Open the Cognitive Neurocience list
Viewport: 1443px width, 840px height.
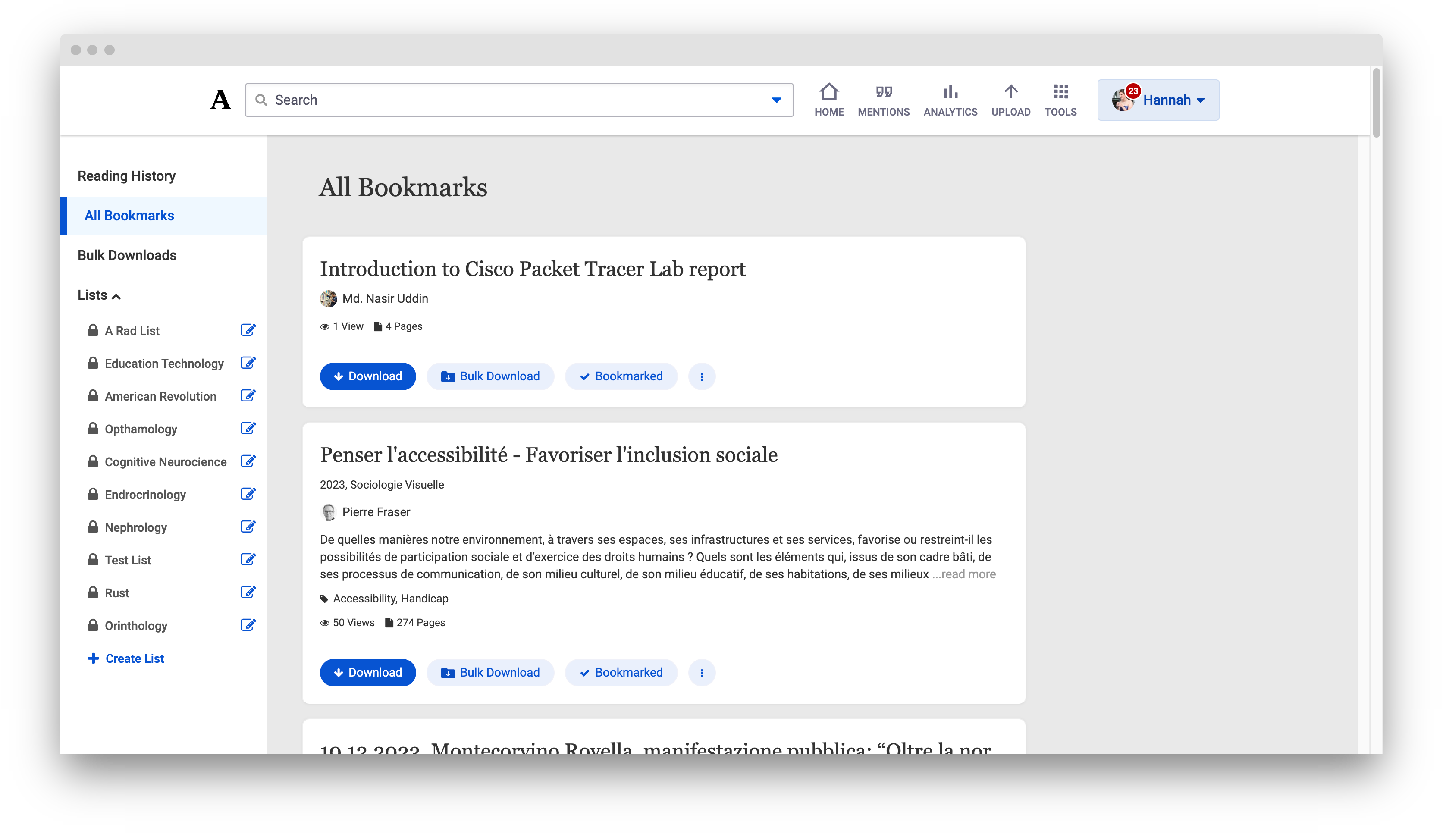[166, 462]
